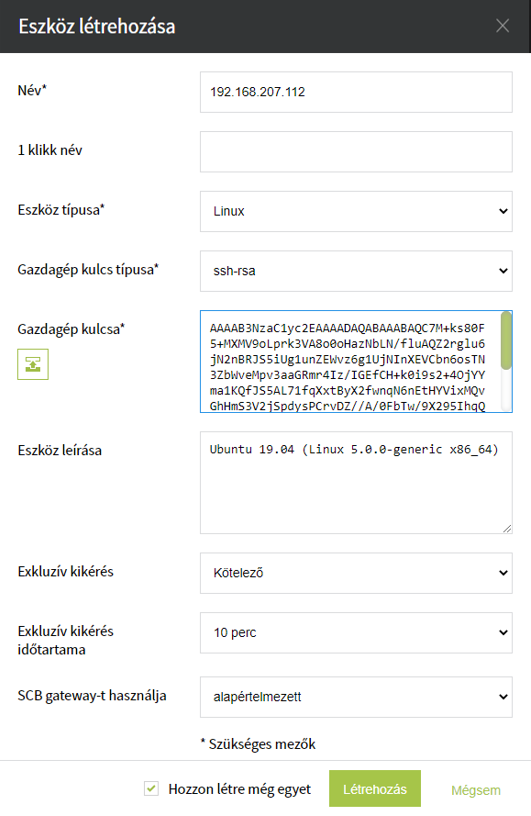Screen dimensions: 531x816
Task: Close the Eszköz létrehozása dialog
Action: [x=502, y=26]
